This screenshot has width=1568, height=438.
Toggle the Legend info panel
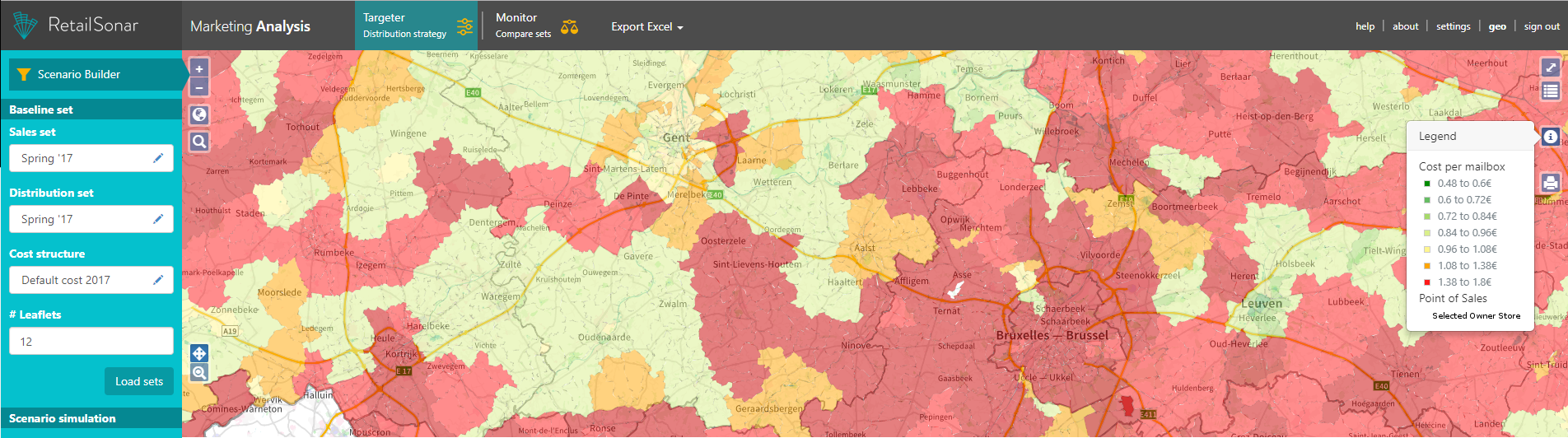1550,137
